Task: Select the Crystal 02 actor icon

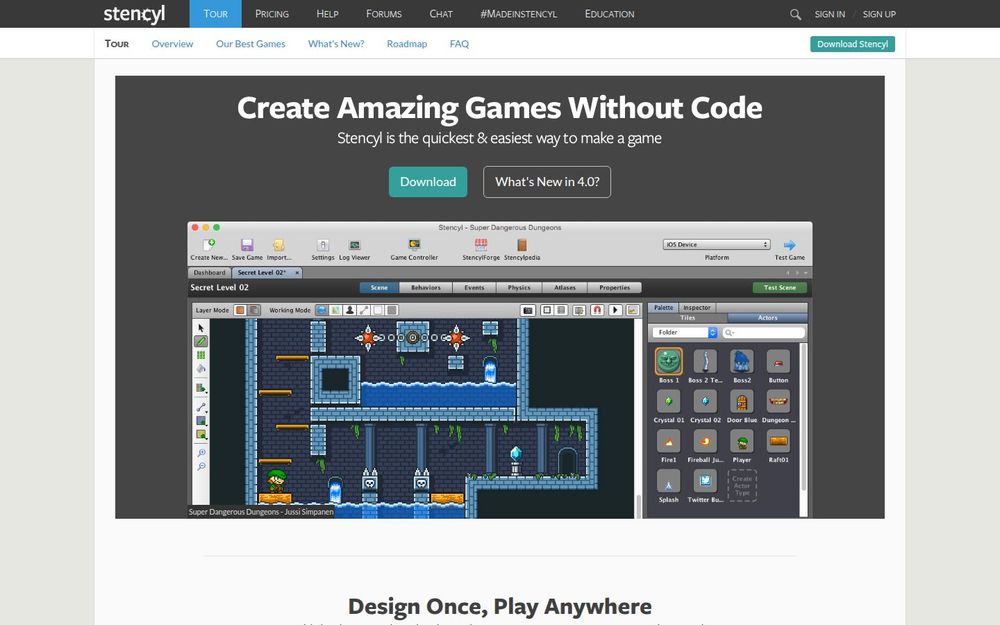Action: 705,402
